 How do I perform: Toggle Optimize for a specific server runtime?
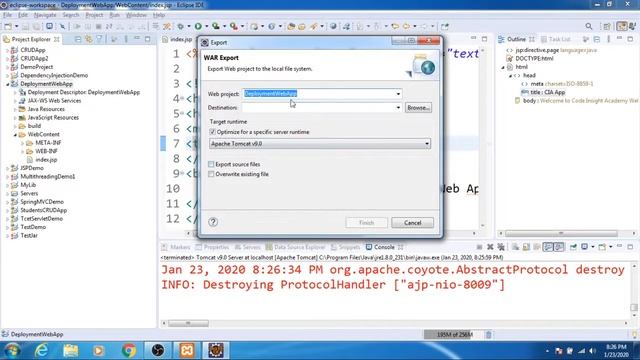point(212,132)
